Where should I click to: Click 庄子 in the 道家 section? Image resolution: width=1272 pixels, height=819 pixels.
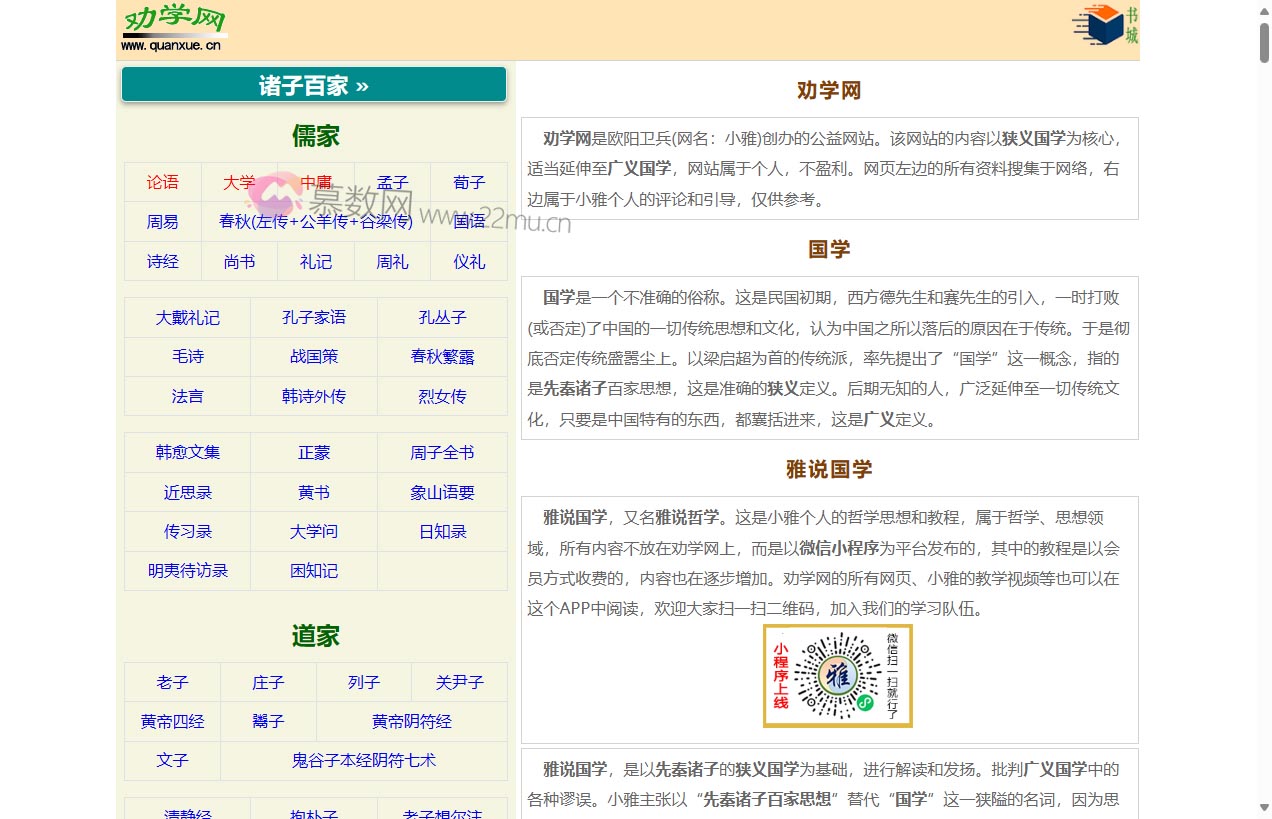268,682
